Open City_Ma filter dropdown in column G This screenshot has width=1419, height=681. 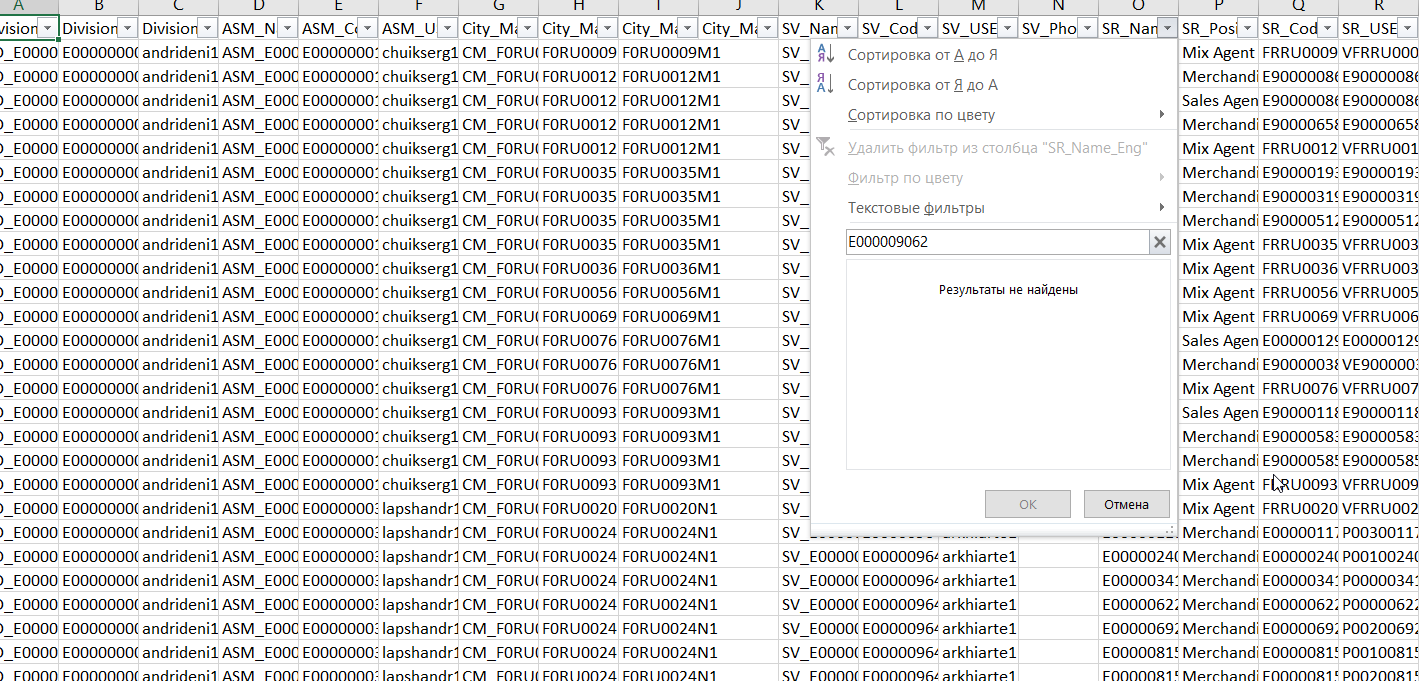[x=527, y=29]
